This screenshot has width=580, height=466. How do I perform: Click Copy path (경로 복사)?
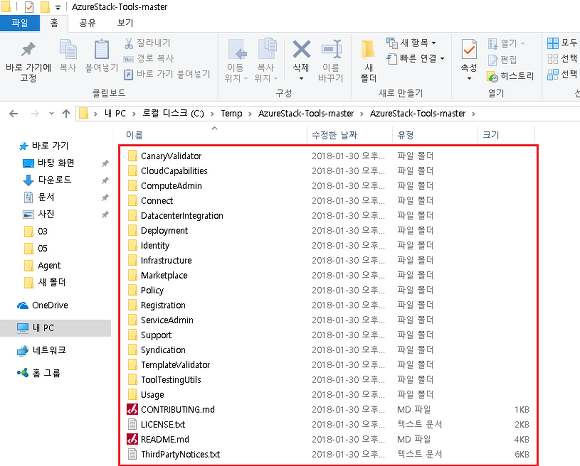point(148,58)
